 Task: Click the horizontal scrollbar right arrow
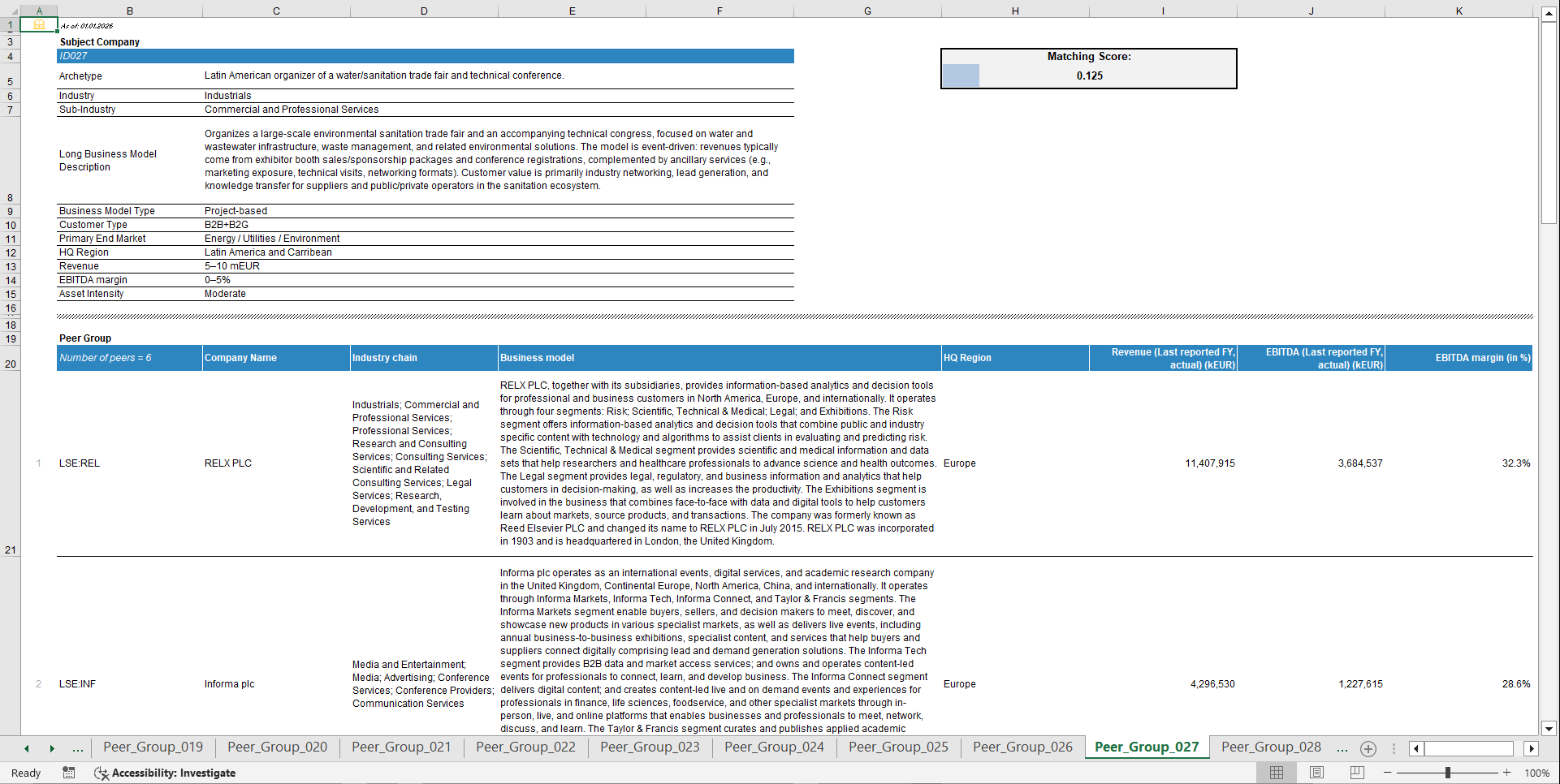click(x=1532, y=748)
